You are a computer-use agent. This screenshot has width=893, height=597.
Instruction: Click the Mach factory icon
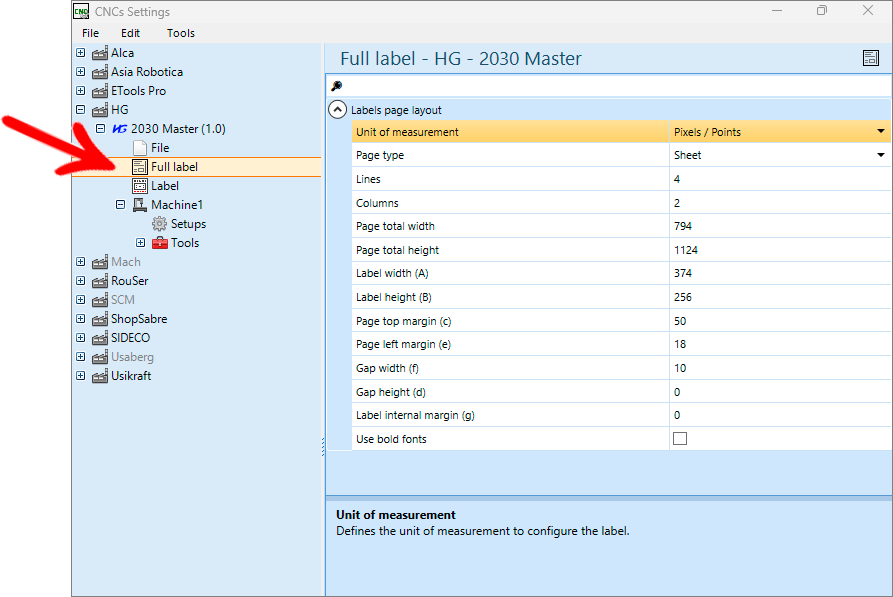(100, 262)
